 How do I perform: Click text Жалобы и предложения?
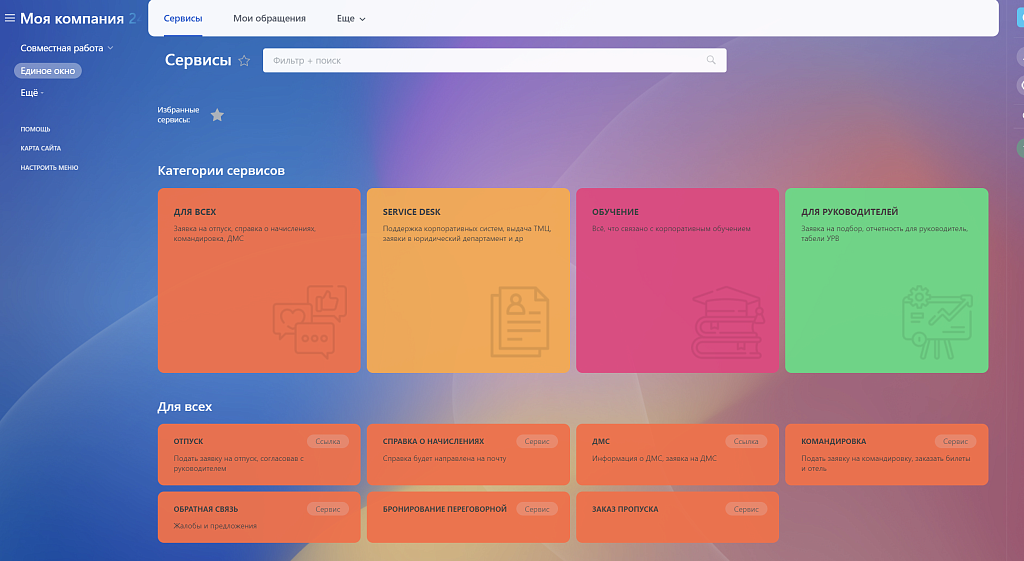click(x=215, y=526)
